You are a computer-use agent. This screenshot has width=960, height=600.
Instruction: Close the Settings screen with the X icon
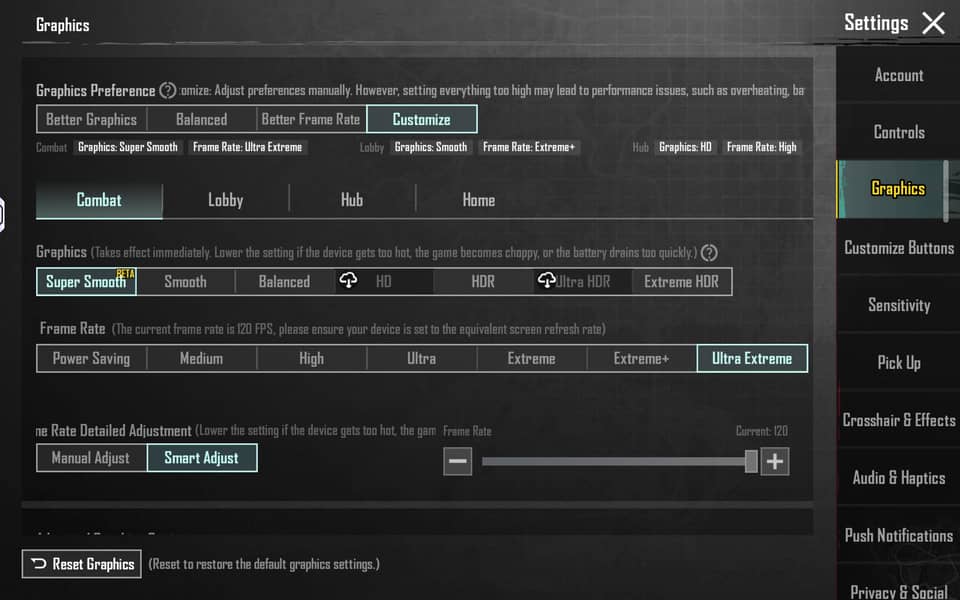pos(932,23)
